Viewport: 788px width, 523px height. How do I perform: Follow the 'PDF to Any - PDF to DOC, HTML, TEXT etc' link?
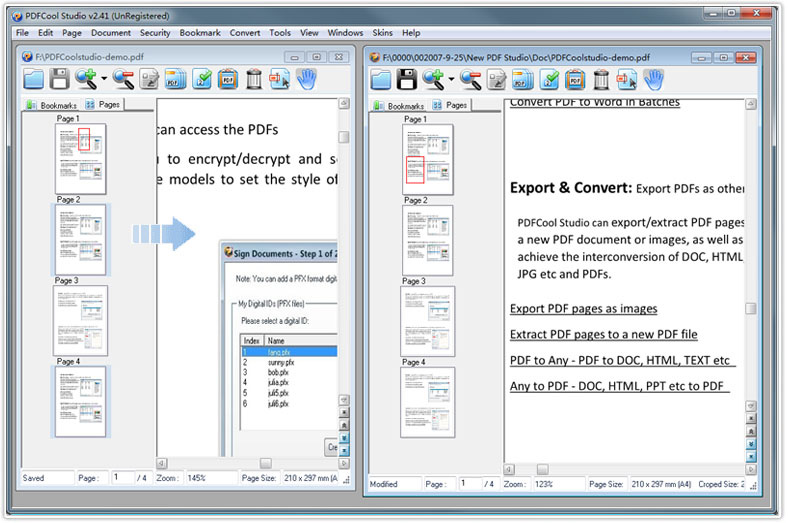(623, 361)
